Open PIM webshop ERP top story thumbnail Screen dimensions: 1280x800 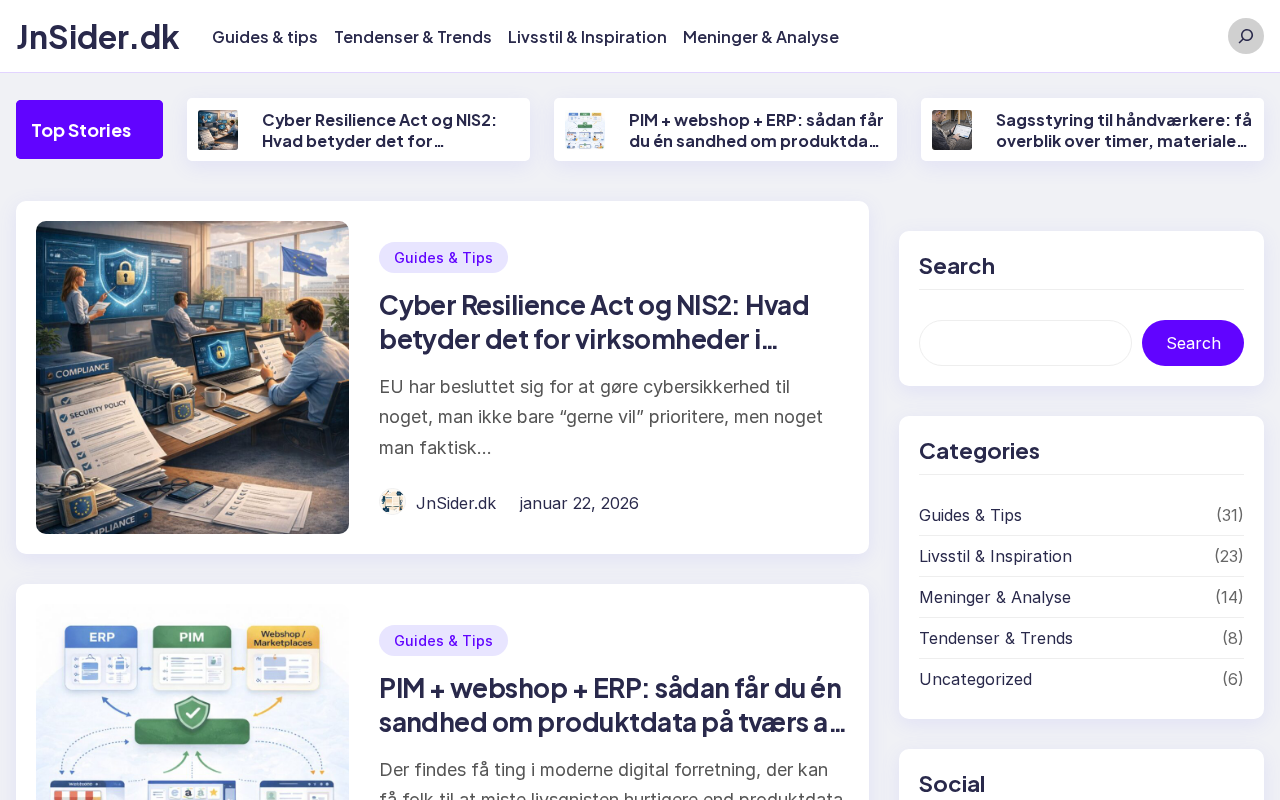point(585,130)
